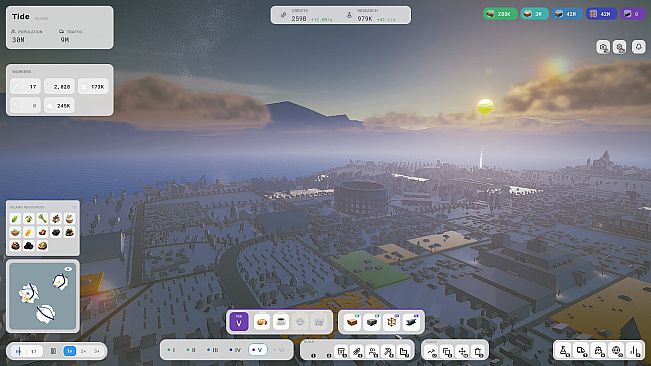Click the Tide island name panel
This screenshot has height=366, width=651.
pos(59,27)
